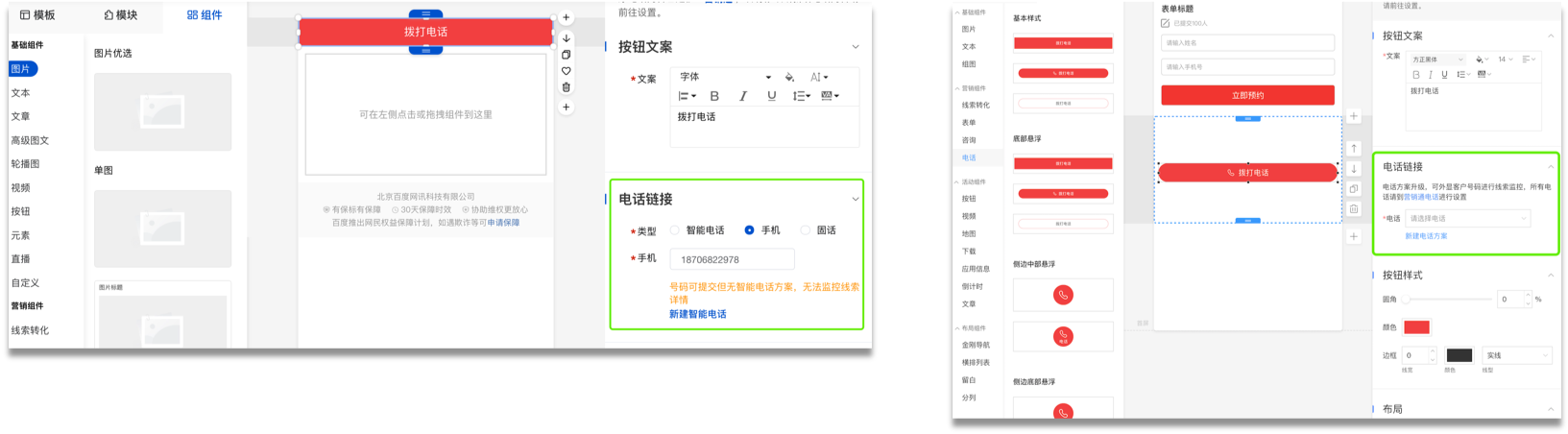This screenshot has height=434, width=1568.
Task: Switch to the 模板 tab
Action: tap(38, 14)
